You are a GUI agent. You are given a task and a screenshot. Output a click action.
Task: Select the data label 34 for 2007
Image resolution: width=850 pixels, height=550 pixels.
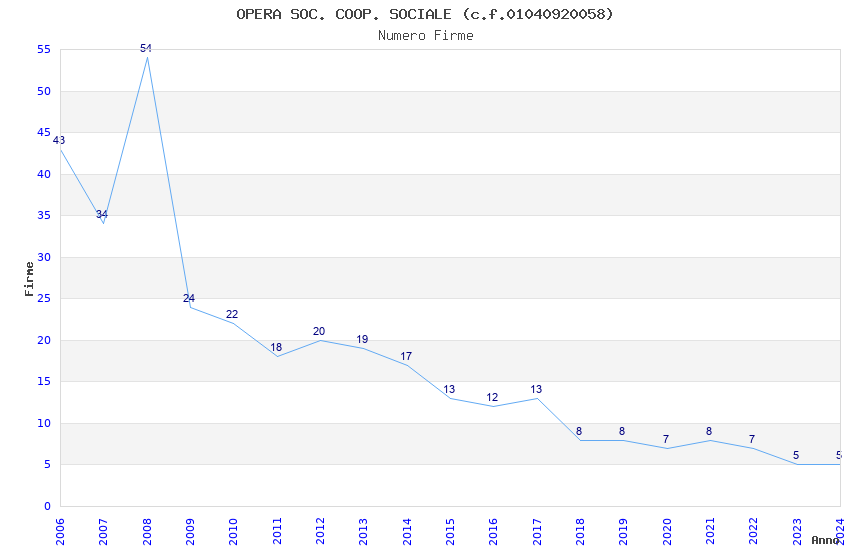tap(102, 215)
